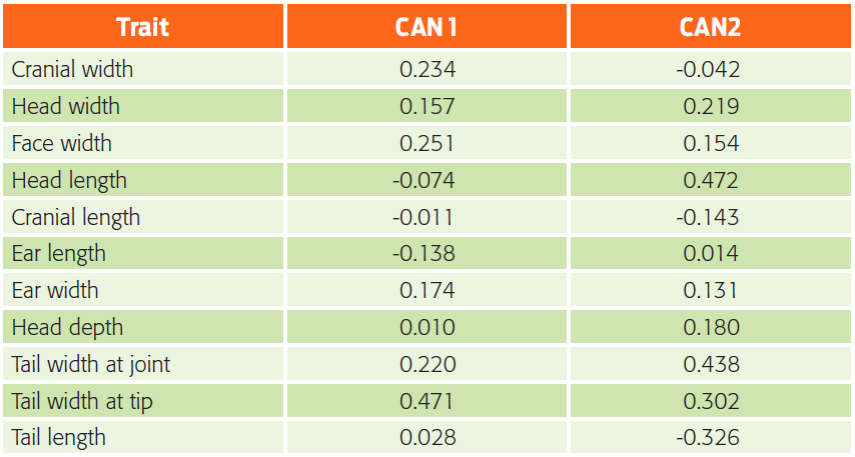Select the Ear width row label
The width and height of the screenshot is (855, 457).
point(55,291)
